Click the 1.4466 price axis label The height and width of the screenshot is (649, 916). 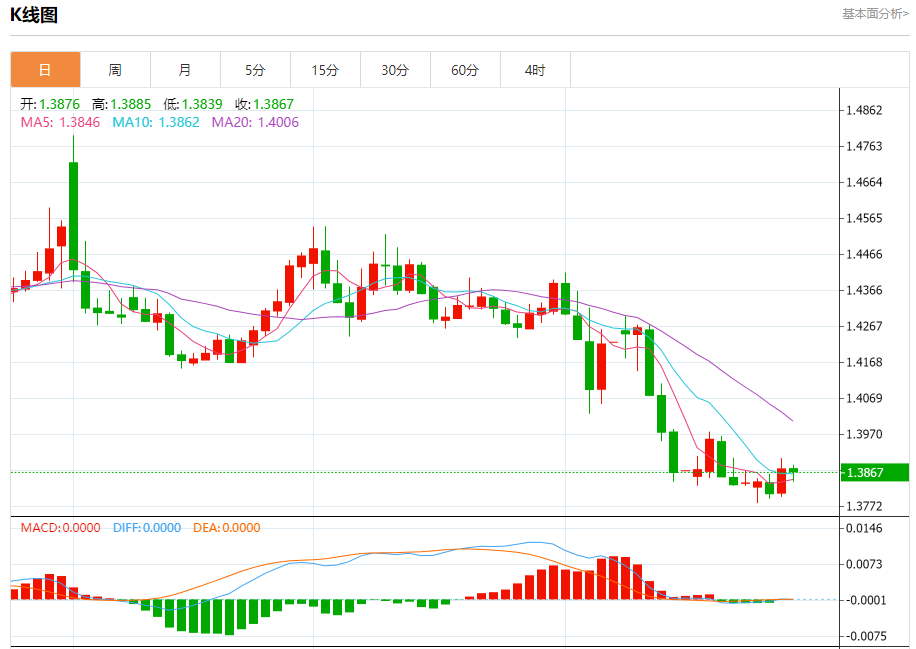pyautogui.click(x=865, y=254)
